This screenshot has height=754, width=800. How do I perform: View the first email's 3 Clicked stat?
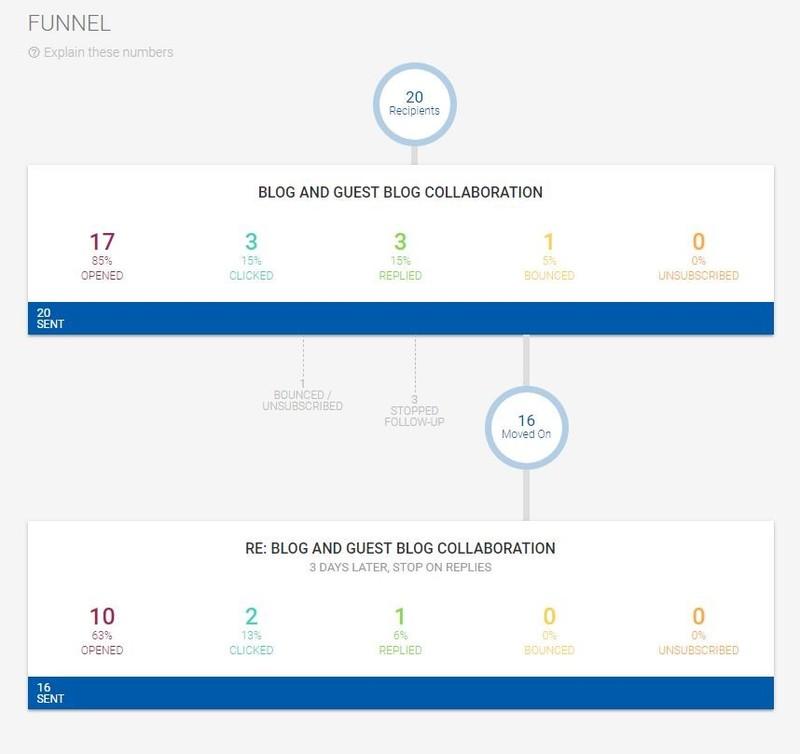(252, 256)
